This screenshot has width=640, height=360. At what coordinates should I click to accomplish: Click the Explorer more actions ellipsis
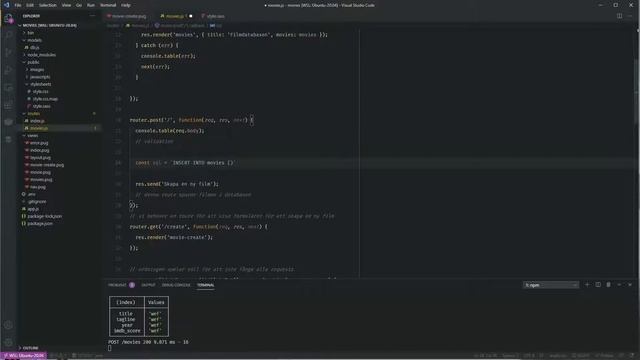tap(92, 16)
